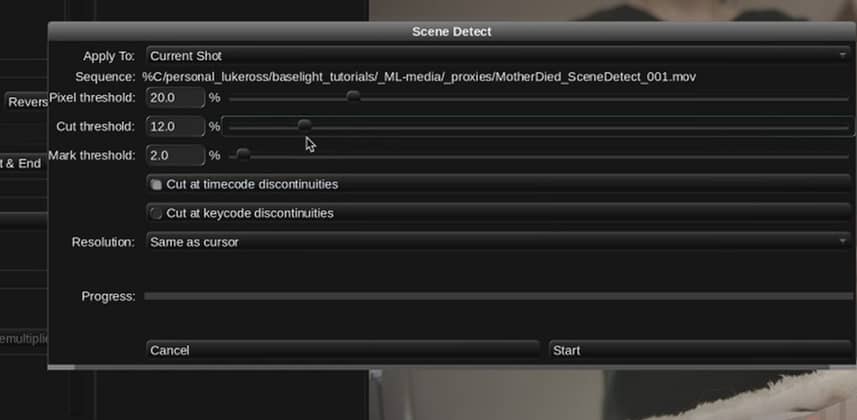Click the Cut threshold slider handle
The height and width of the screenshot is (420, 857).
[x=304, y=126]
